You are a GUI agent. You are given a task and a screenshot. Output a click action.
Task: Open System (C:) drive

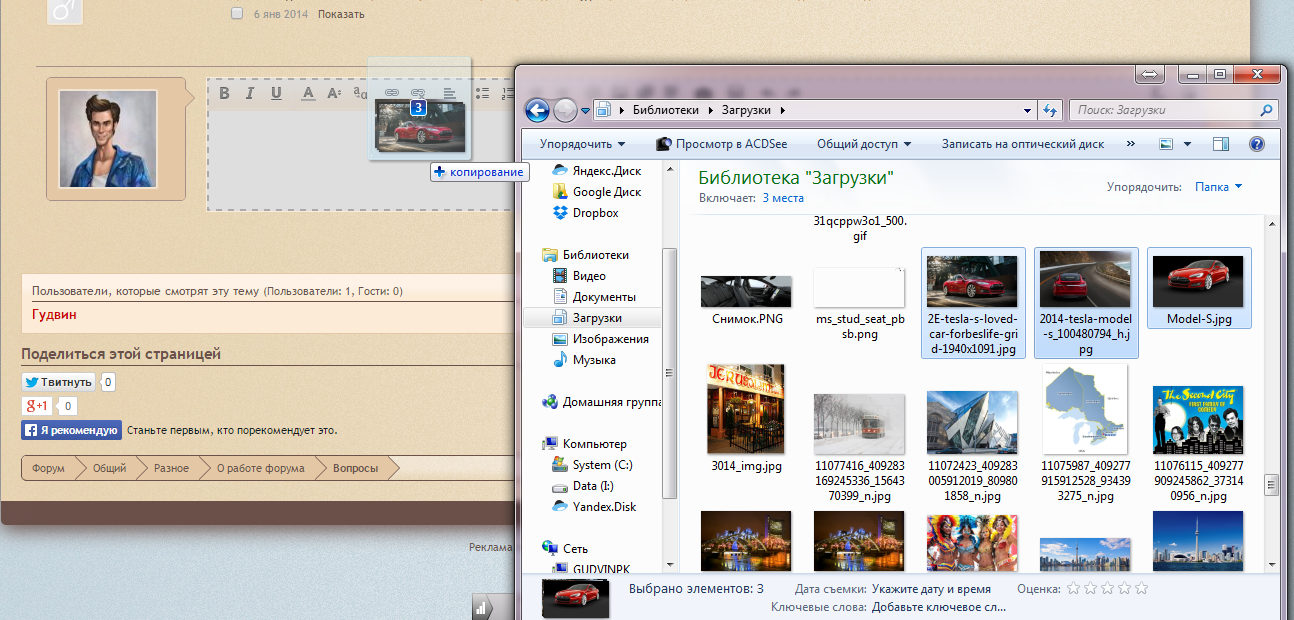(593, 465)
